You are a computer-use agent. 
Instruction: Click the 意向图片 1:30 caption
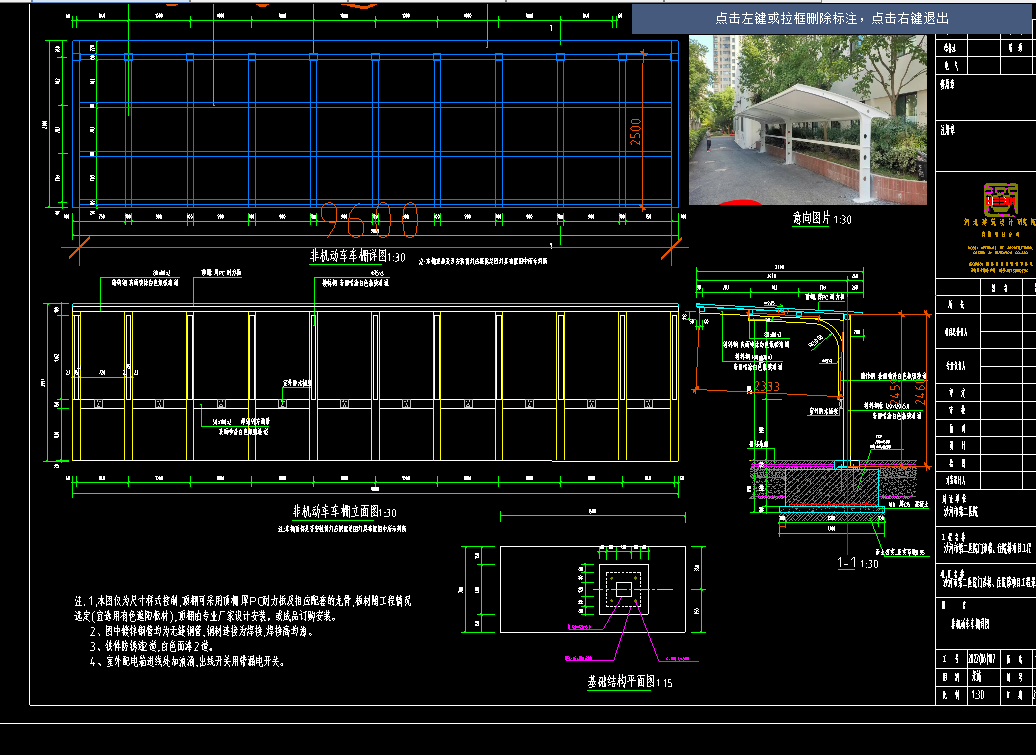821,219
